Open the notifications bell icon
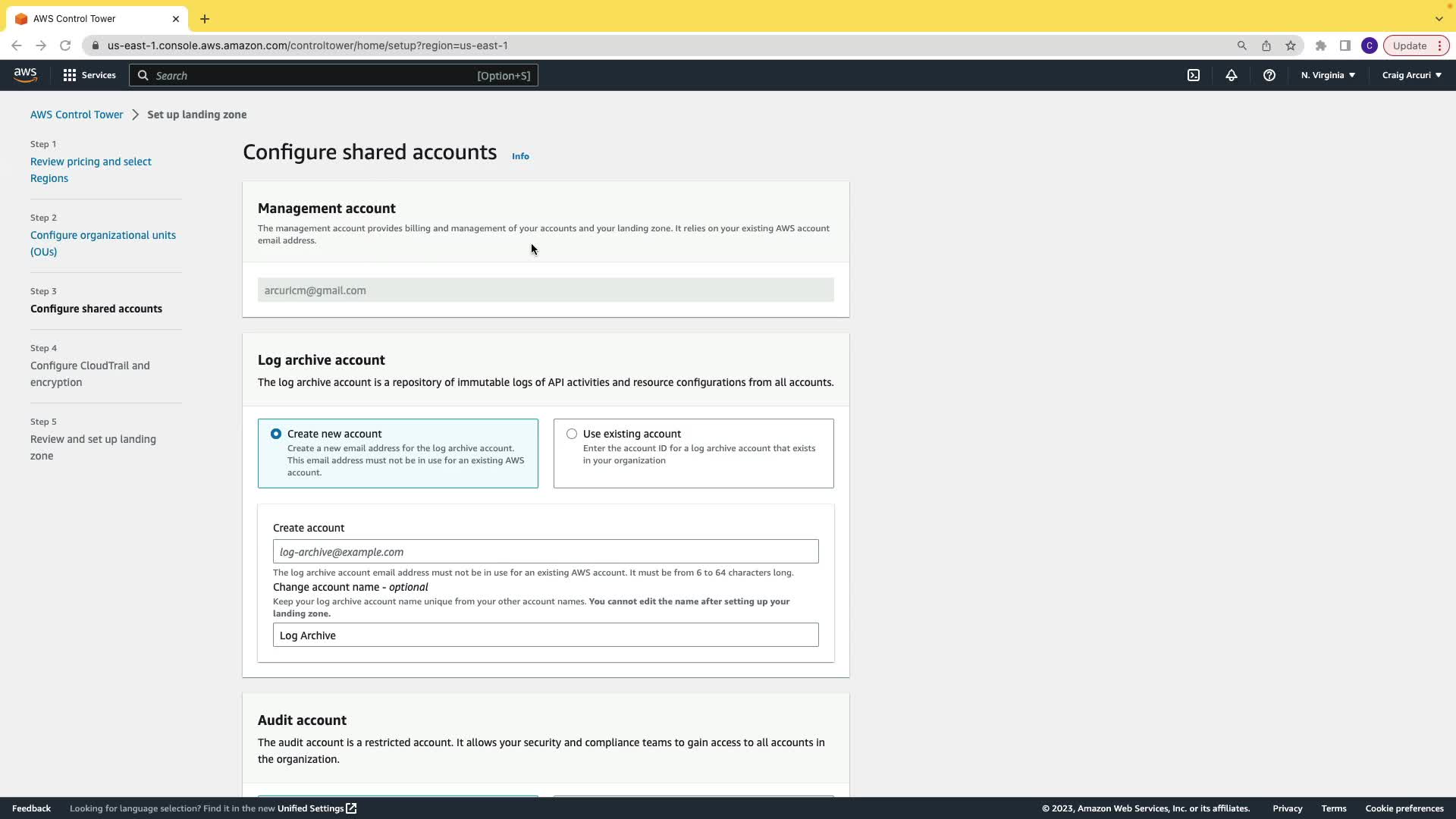 tap(1232, 75)
